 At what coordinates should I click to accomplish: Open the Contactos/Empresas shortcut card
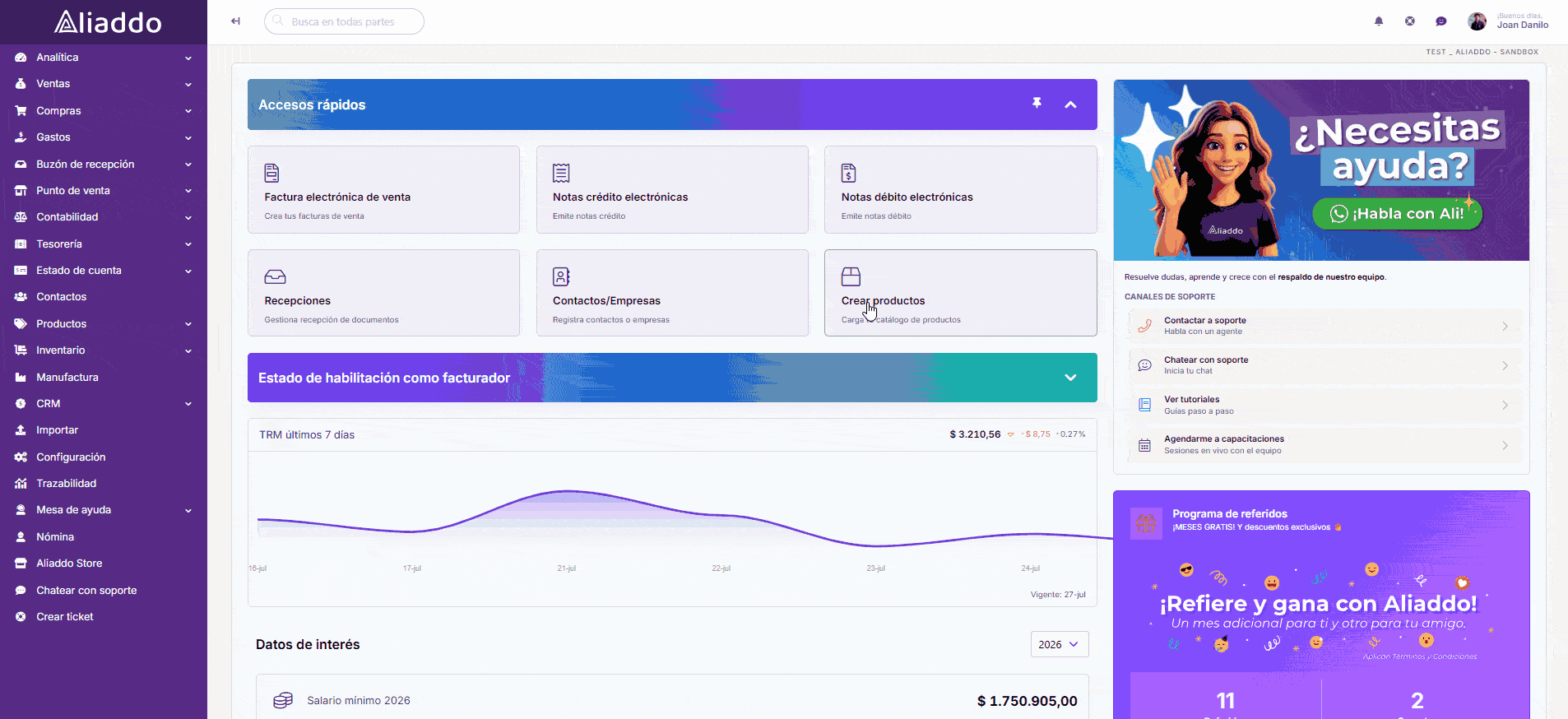point(672,293)
